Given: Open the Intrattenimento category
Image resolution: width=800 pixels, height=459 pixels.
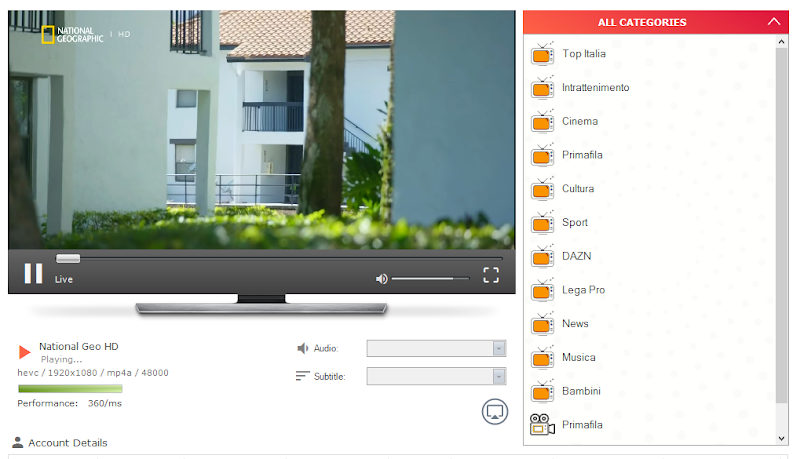Looking at the screenshot, I should click(595, 87).
